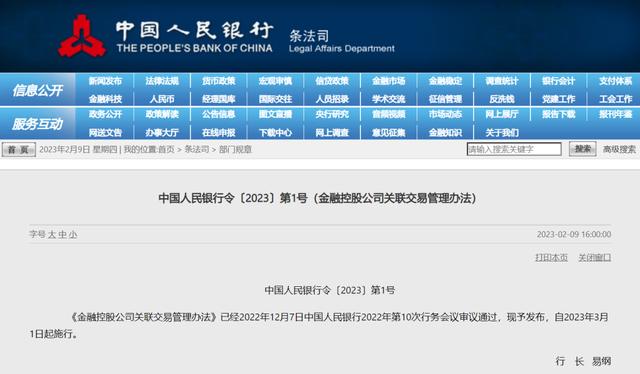
Task: Open the 高级搜索 advanced search link
Action: tap(619, 149)
